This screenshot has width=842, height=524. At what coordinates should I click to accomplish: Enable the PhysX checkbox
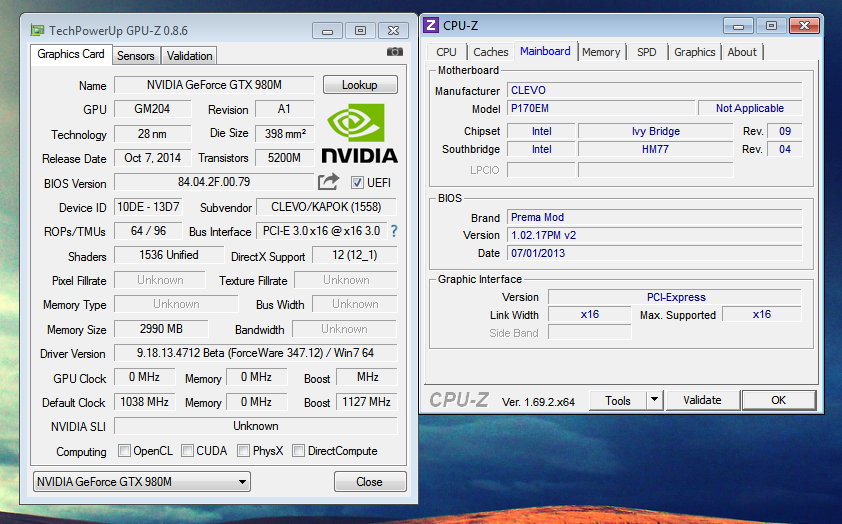(x=243, y=450)
